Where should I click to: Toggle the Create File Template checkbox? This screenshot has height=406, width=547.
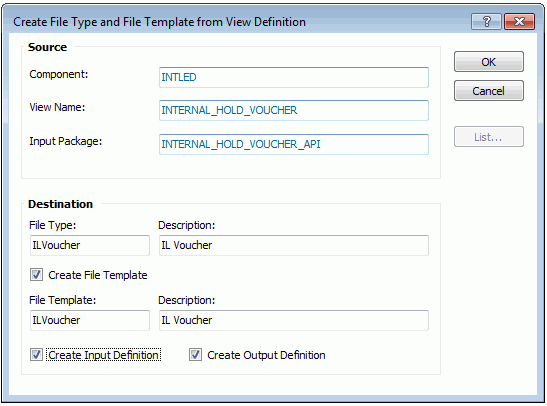coord(36,275)
